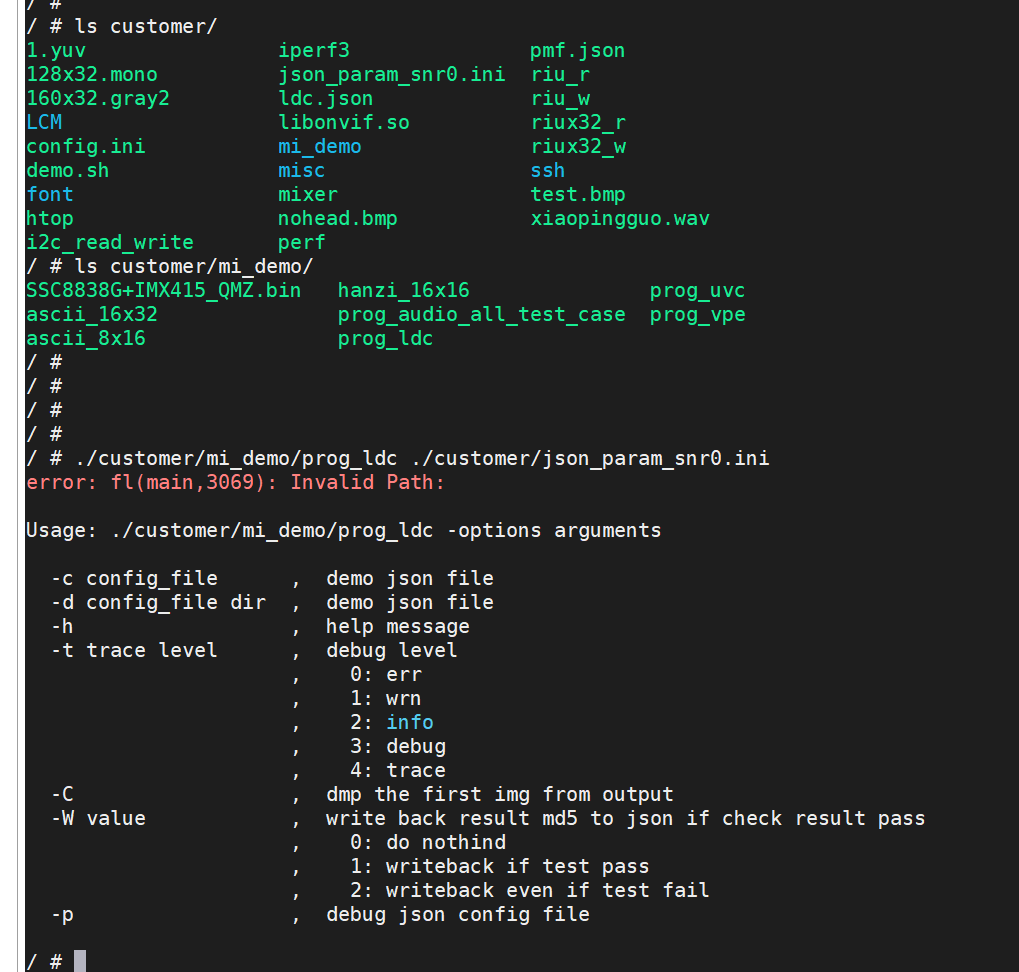Click the -W value option text
This screenshot has height=972, width=1019.
(98, 819)
